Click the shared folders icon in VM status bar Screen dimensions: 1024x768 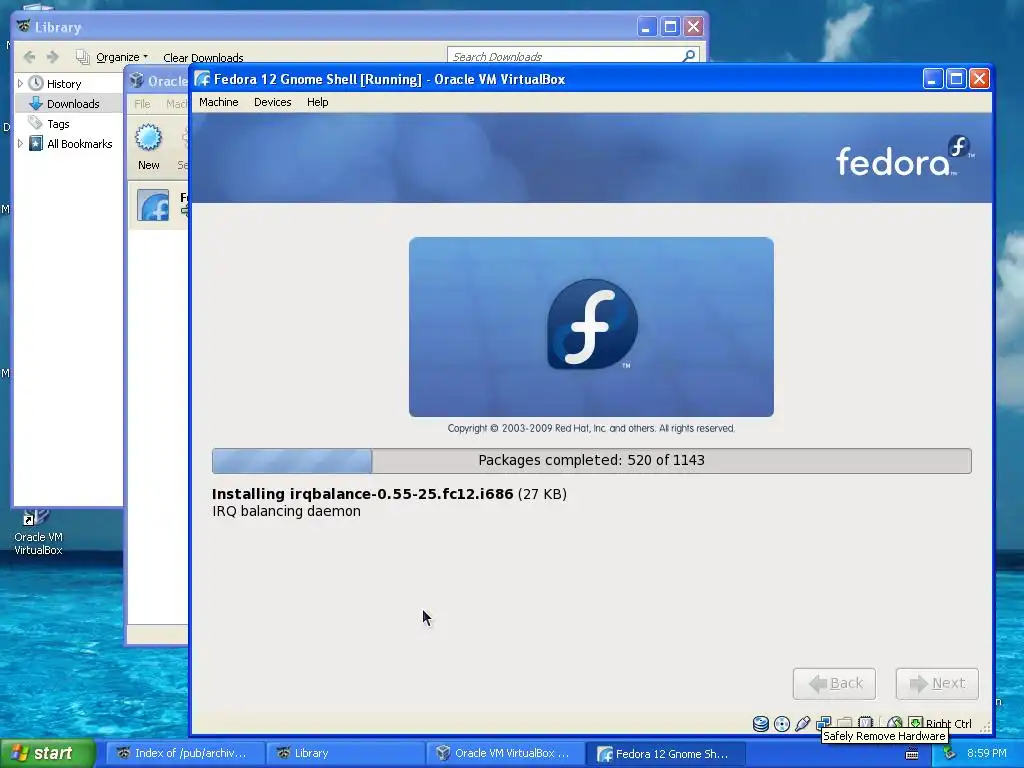click(x=844, y=722)
